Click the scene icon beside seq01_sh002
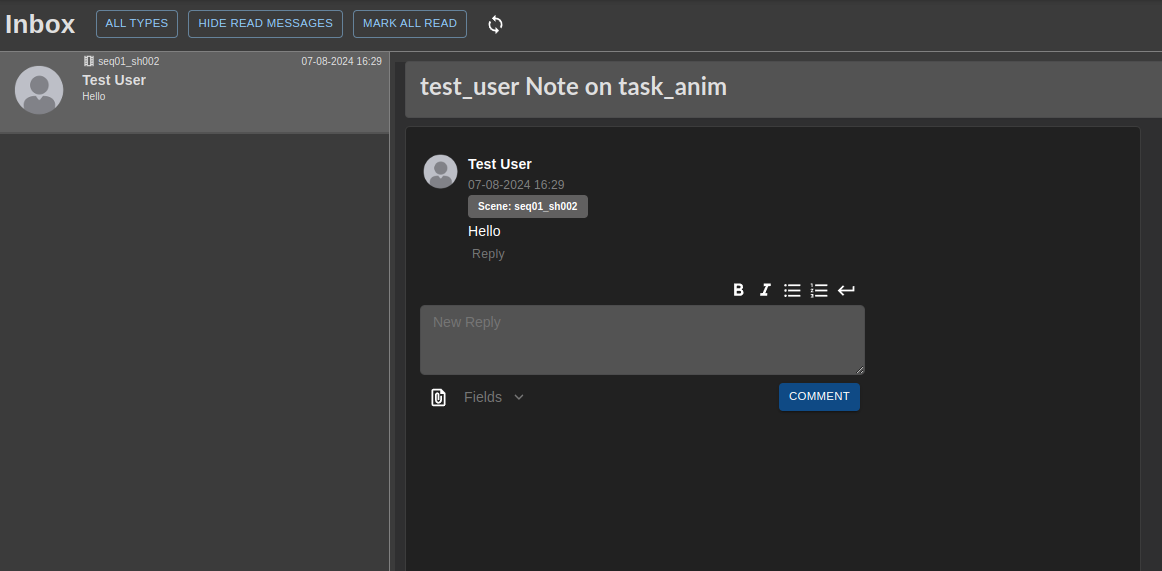 89,61
